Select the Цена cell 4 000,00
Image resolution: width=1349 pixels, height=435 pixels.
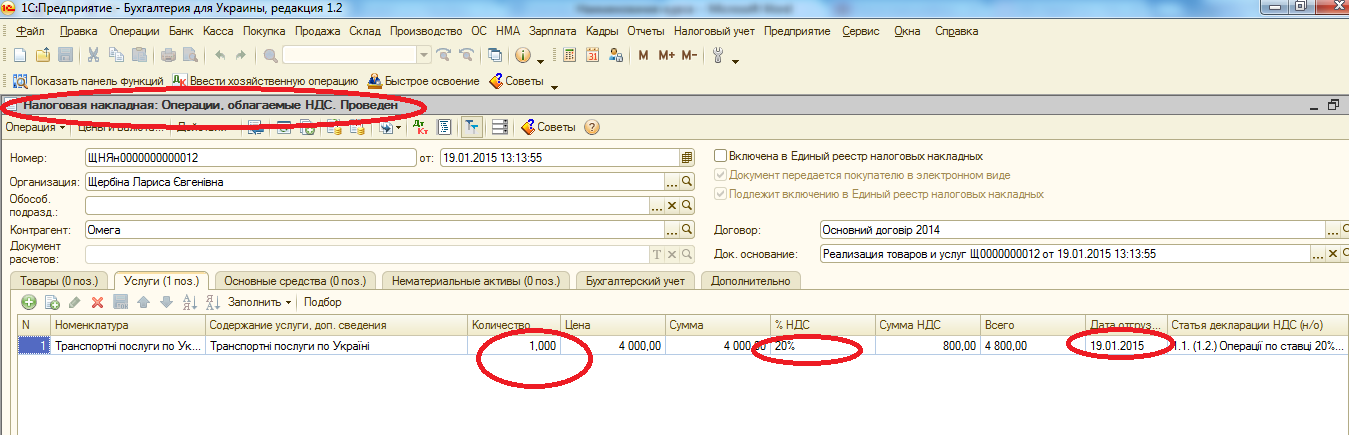[x=613, y=345]
